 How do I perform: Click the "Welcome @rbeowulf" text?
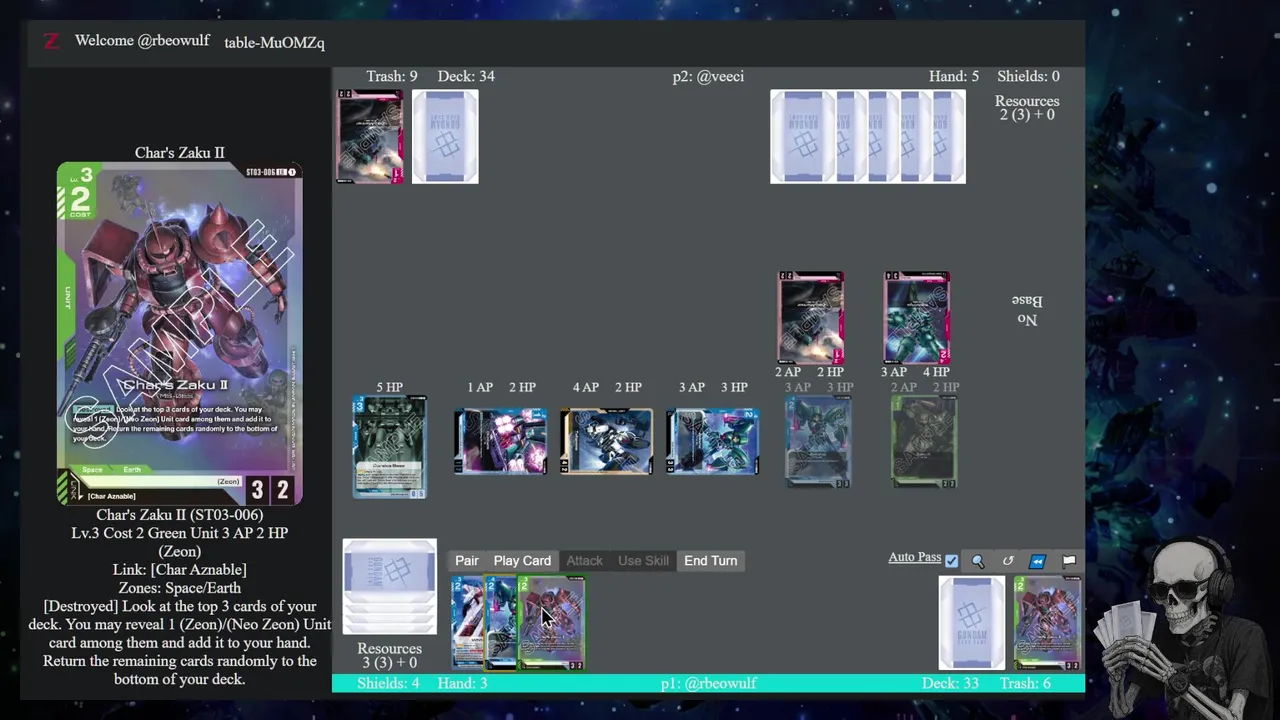click(x=142, y=41)
